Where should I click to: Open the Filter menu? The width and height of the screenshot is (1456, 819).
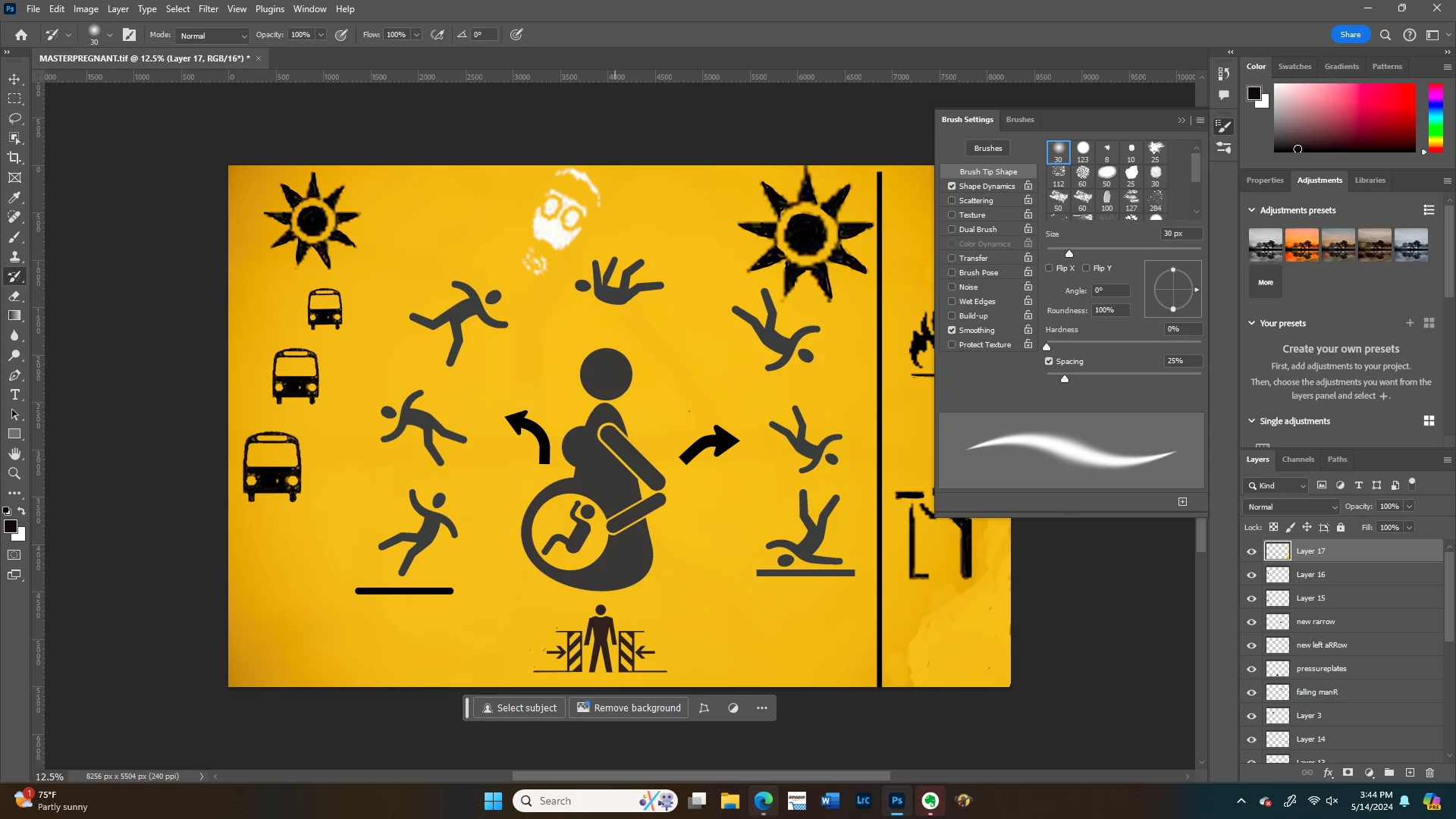208,9
